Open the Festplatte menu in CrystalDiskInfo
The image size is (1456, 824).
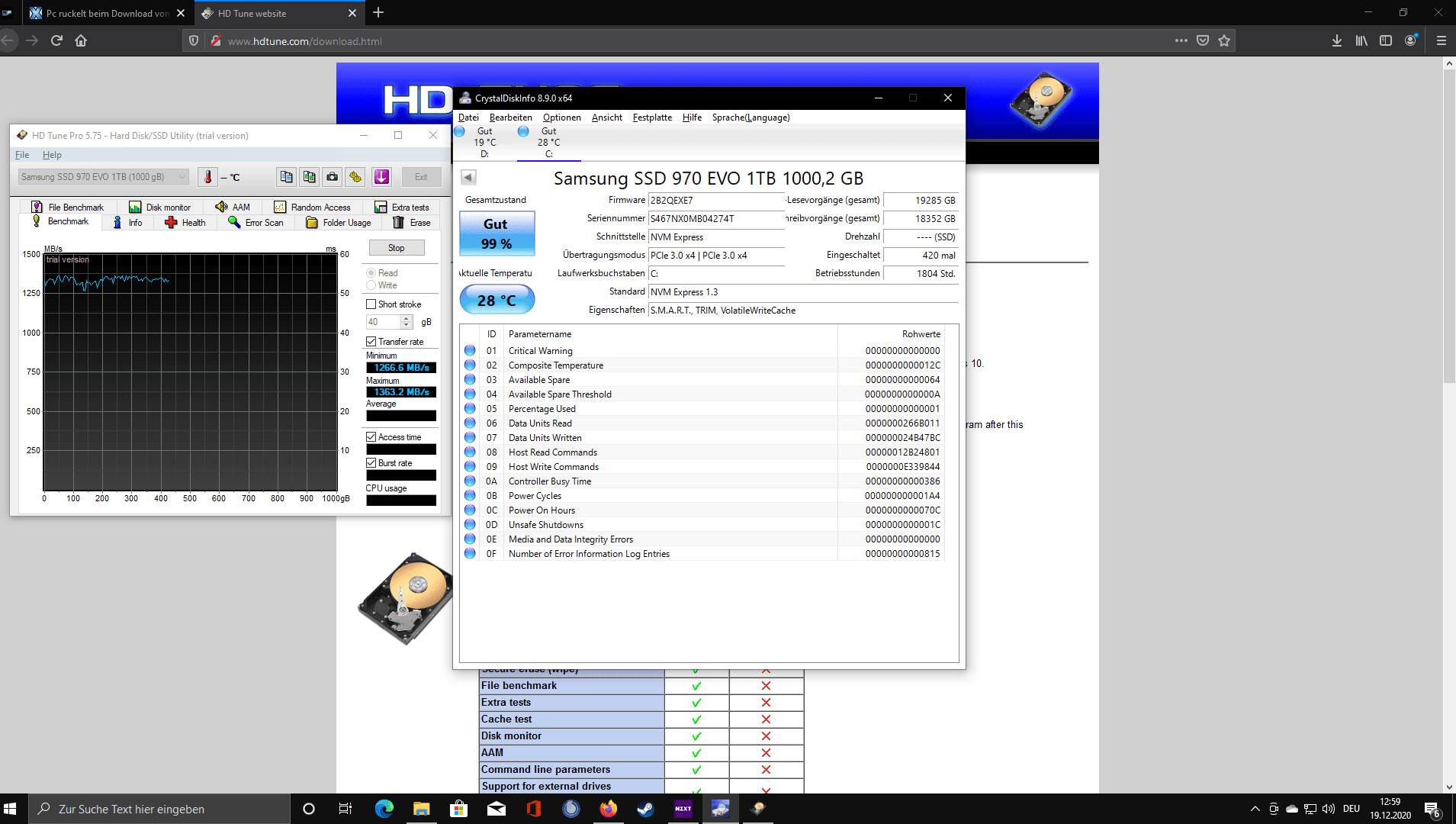tap(652, 117)
